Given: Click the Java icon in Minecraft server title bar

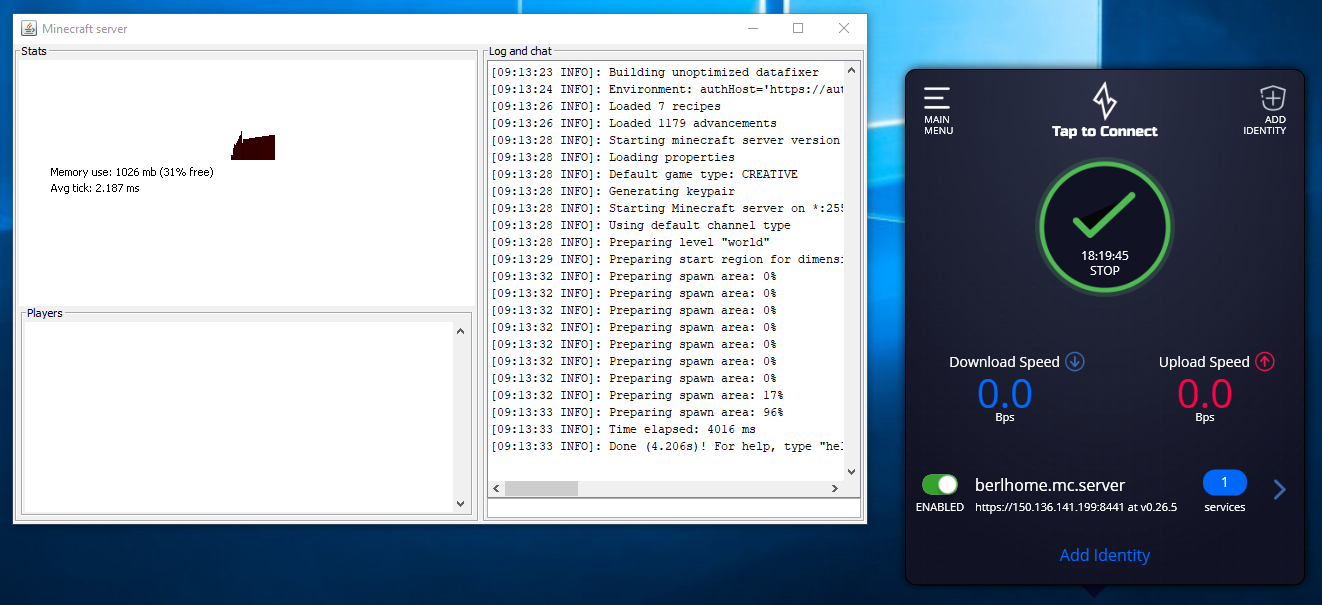Looking at the screenshot, I should [x=29, y=29].
